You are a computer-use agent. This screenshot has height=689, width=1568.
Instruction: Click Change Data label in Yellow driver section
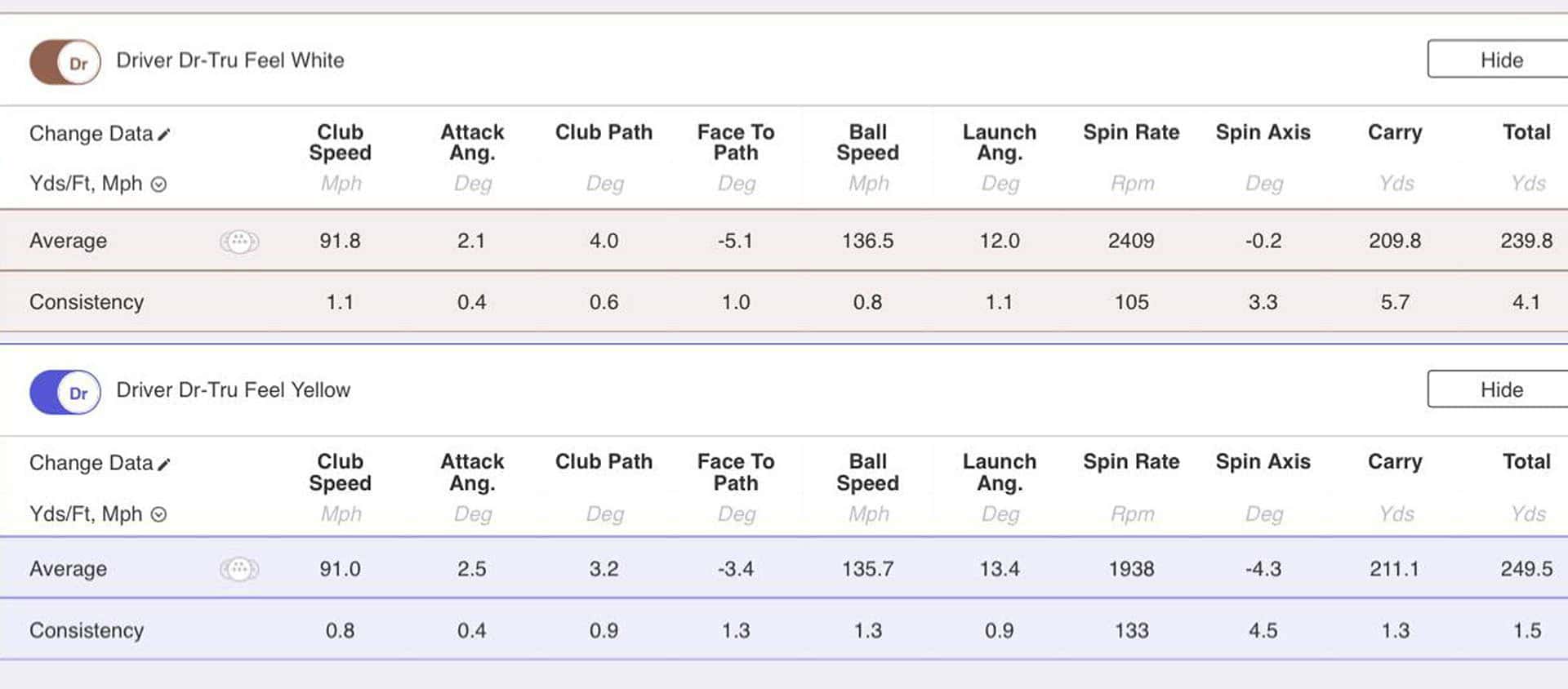click(x=91, y=463)
